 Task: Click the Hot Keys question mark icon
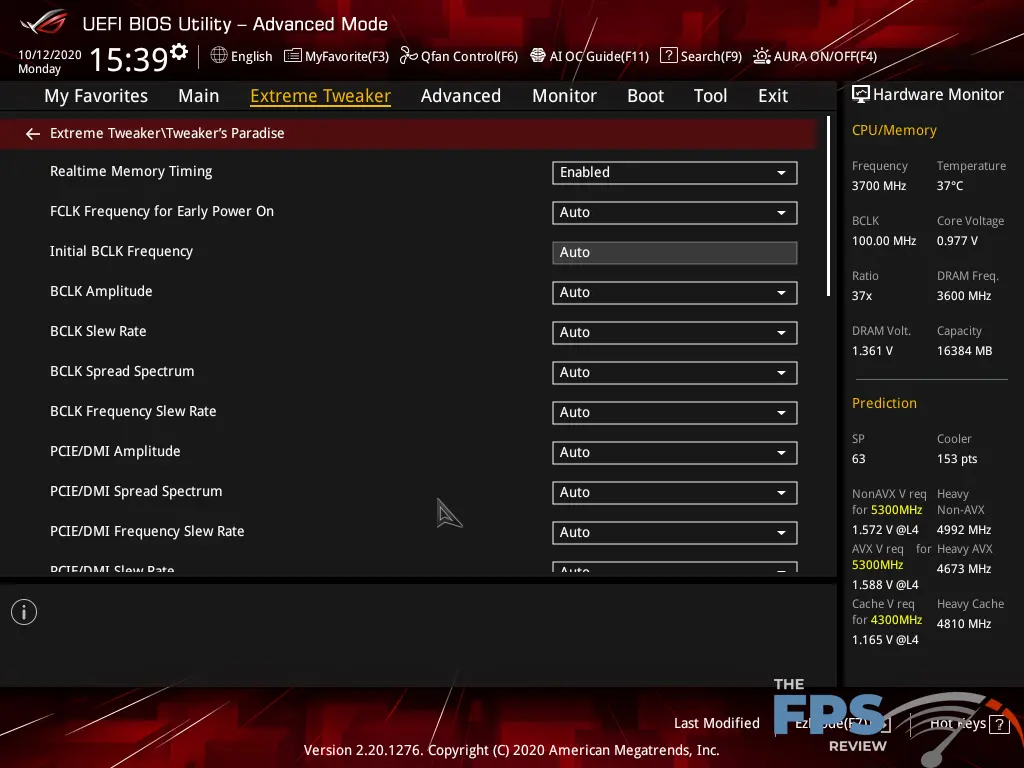pyautogui.click(x=999, y=724)
